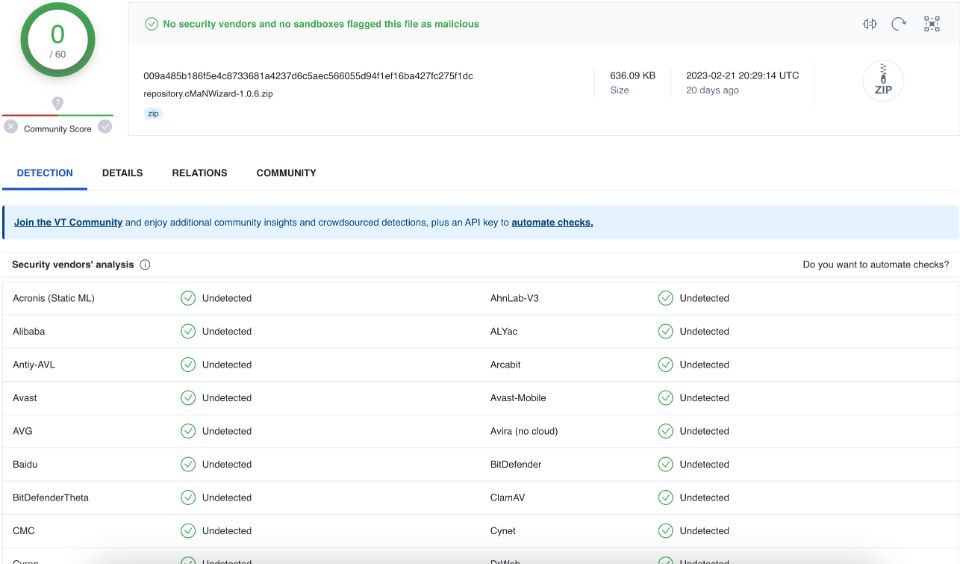Click the filename repository.cMaNWizard-1.0.6.zip
This screenshot has height=564, width=960.
click(208, 94)
